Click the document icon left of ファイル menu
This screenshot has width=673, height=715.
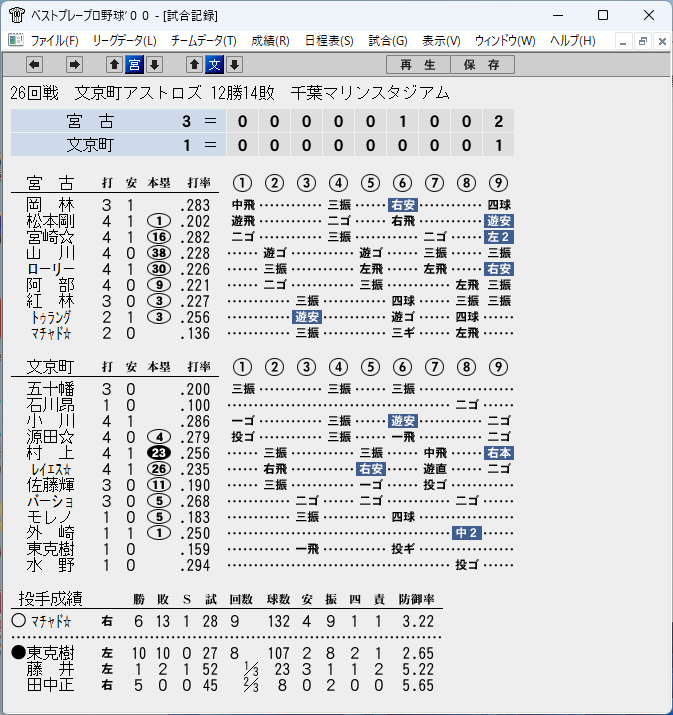(x=16, y=41)
